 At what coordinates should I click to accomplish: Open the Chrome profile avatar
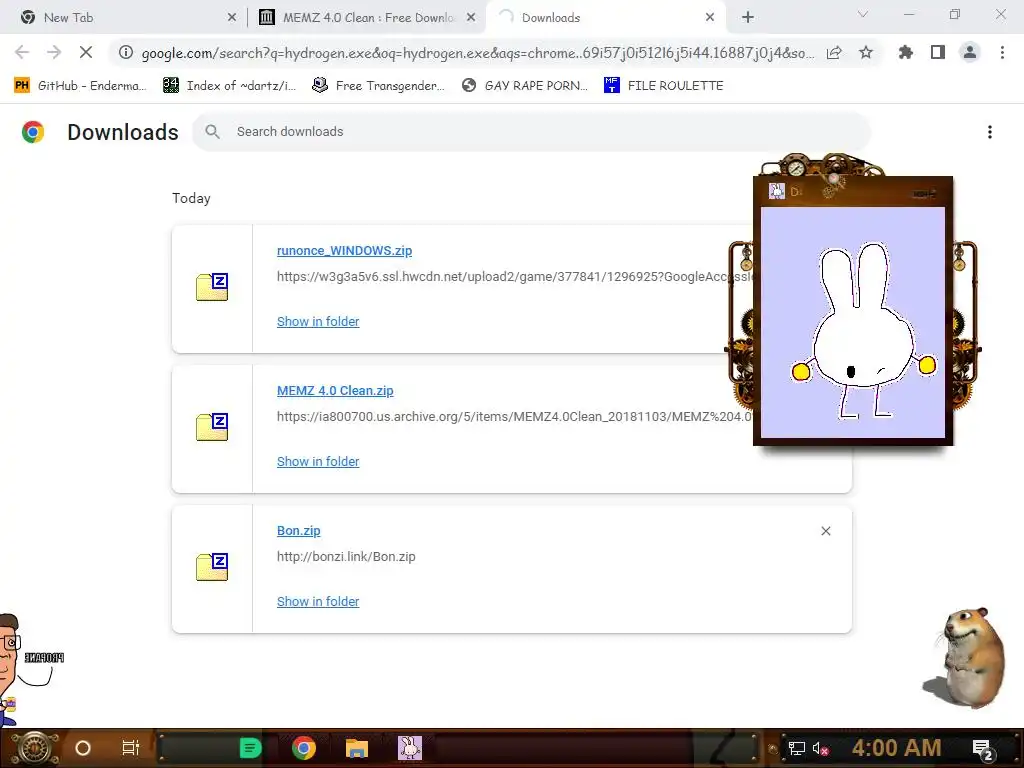click(x=970, y=52)
